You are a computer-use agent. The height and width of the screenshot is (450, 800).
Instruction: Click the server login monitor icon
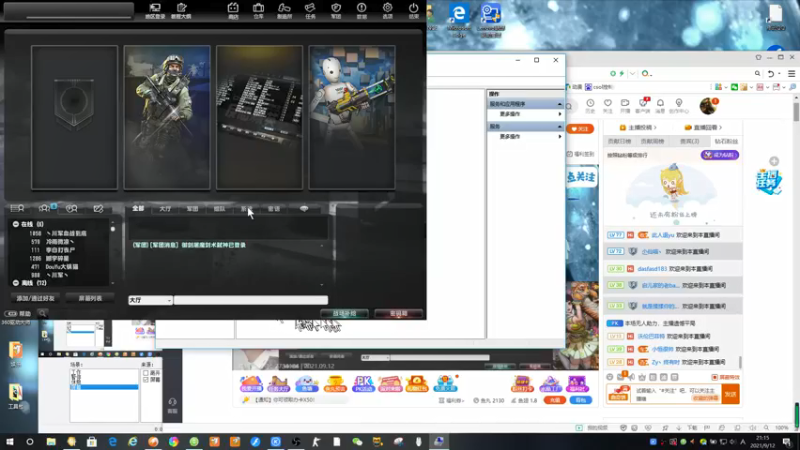(x=155, y=10)
